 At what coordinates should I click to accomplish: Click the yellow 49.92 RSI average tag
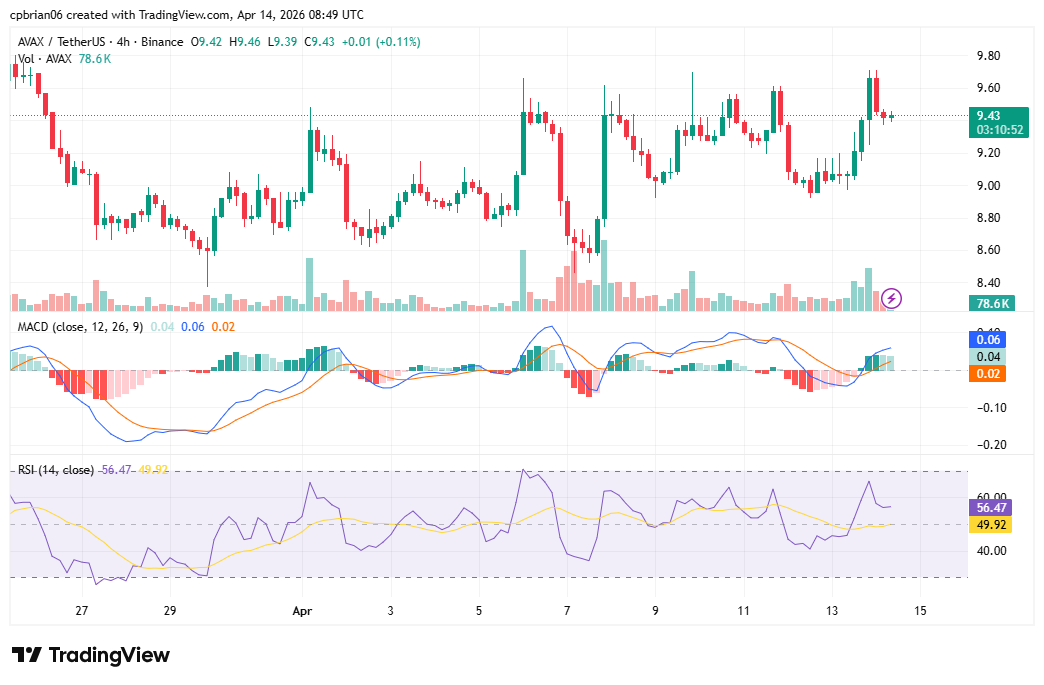(991, 525)
